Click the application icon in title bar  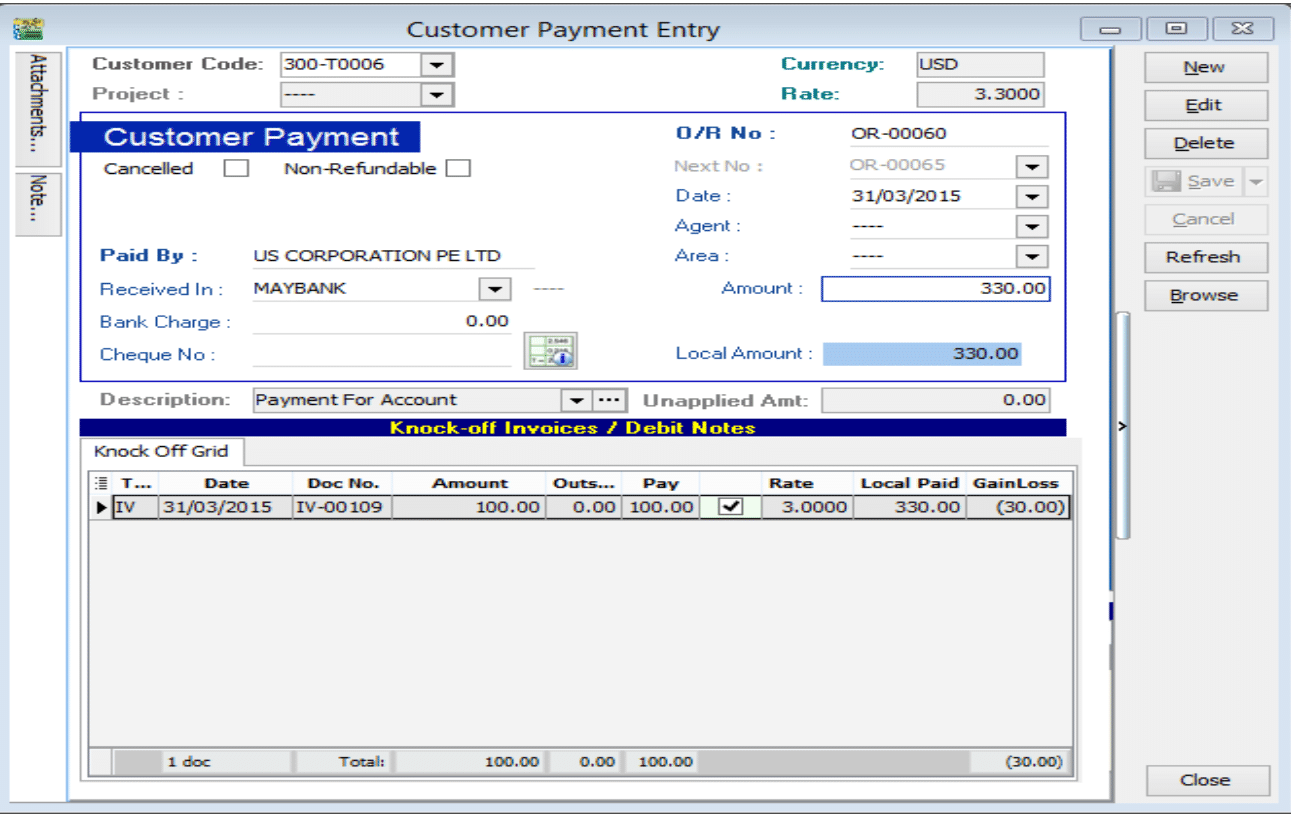pyautogui.click(x=27, y=29)
